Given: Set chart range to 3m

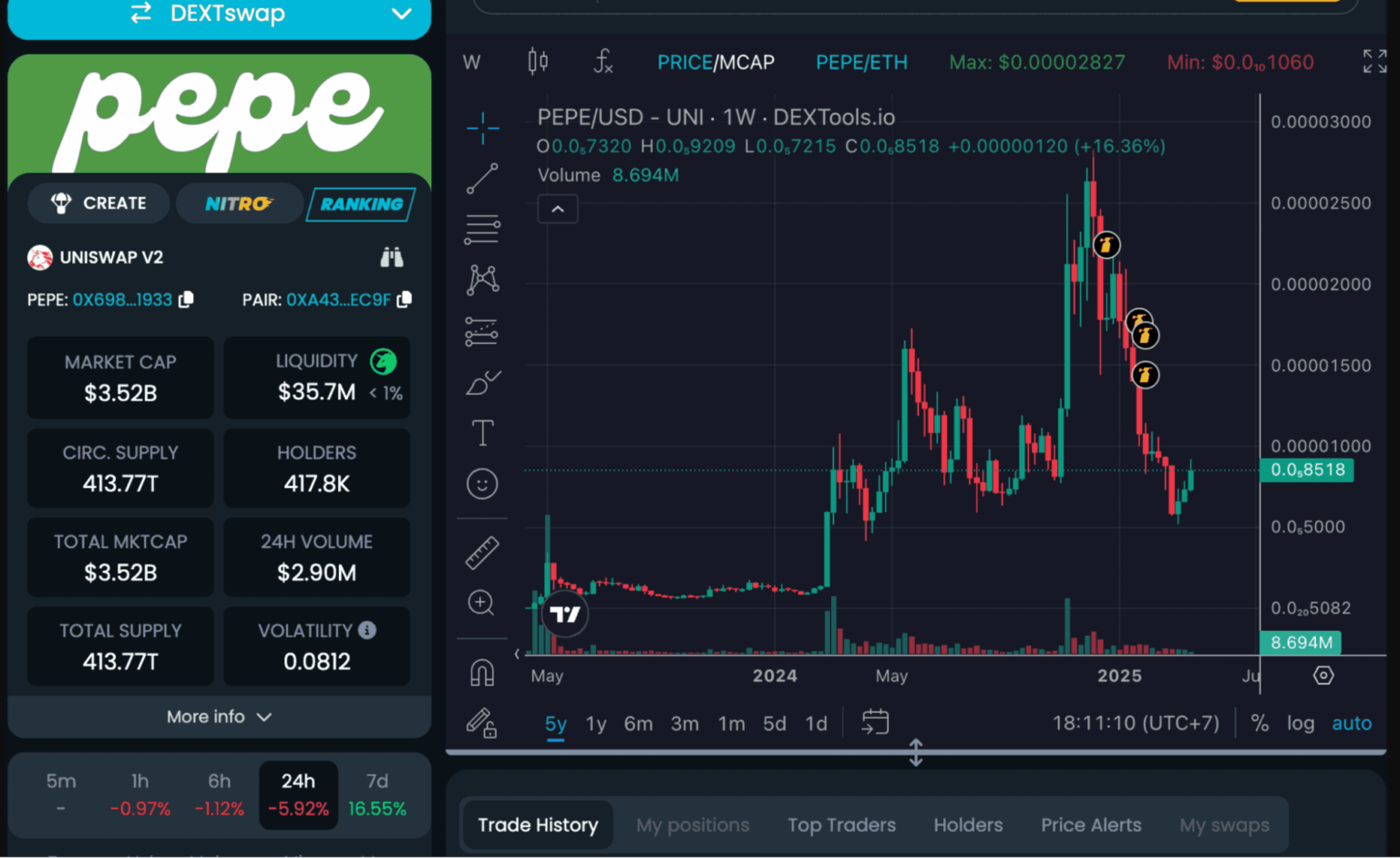Looking at the screenshot, I should [685, 724].
